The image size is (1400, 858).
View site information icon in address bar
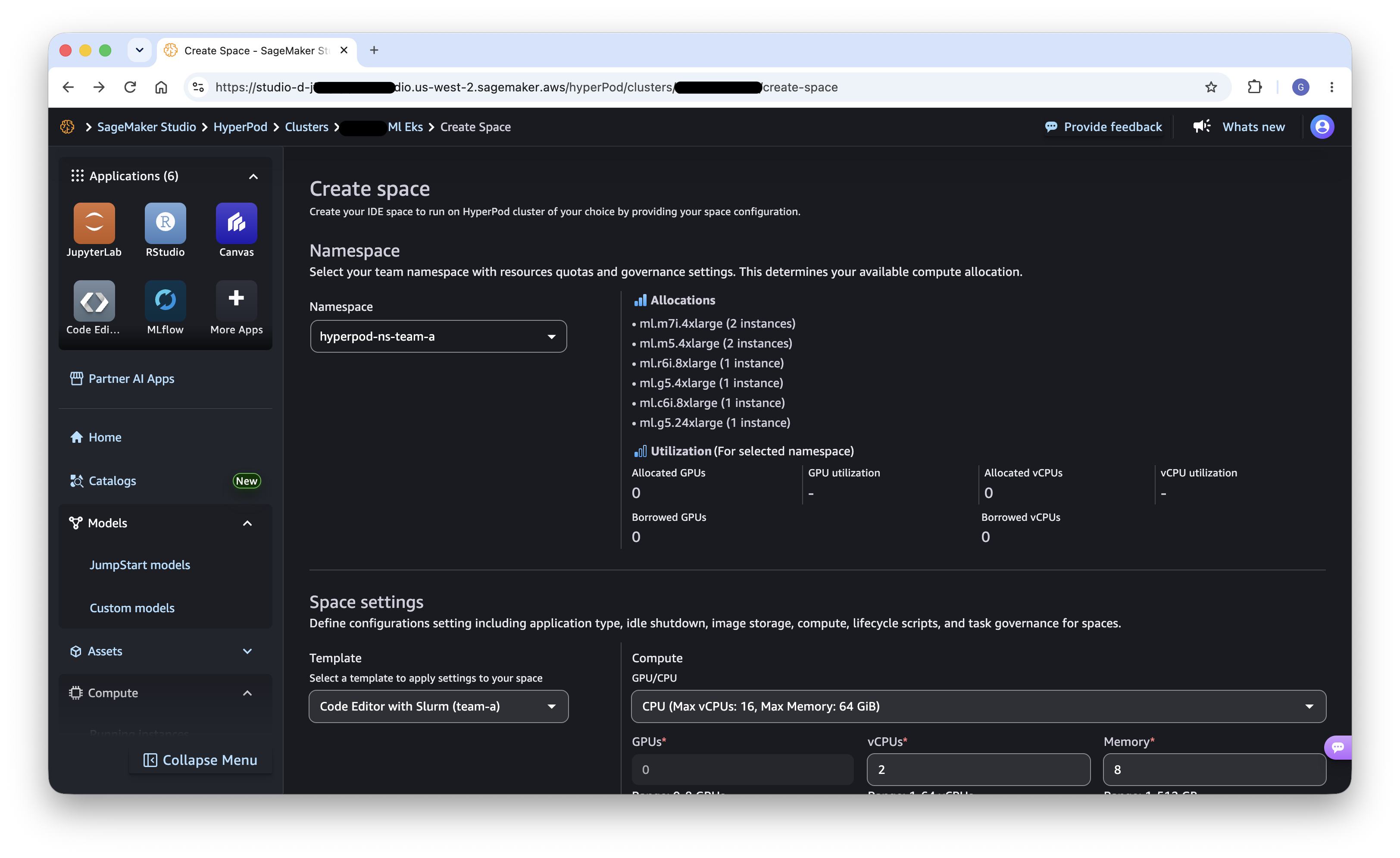pyautogui.click(x=198, y=87)
